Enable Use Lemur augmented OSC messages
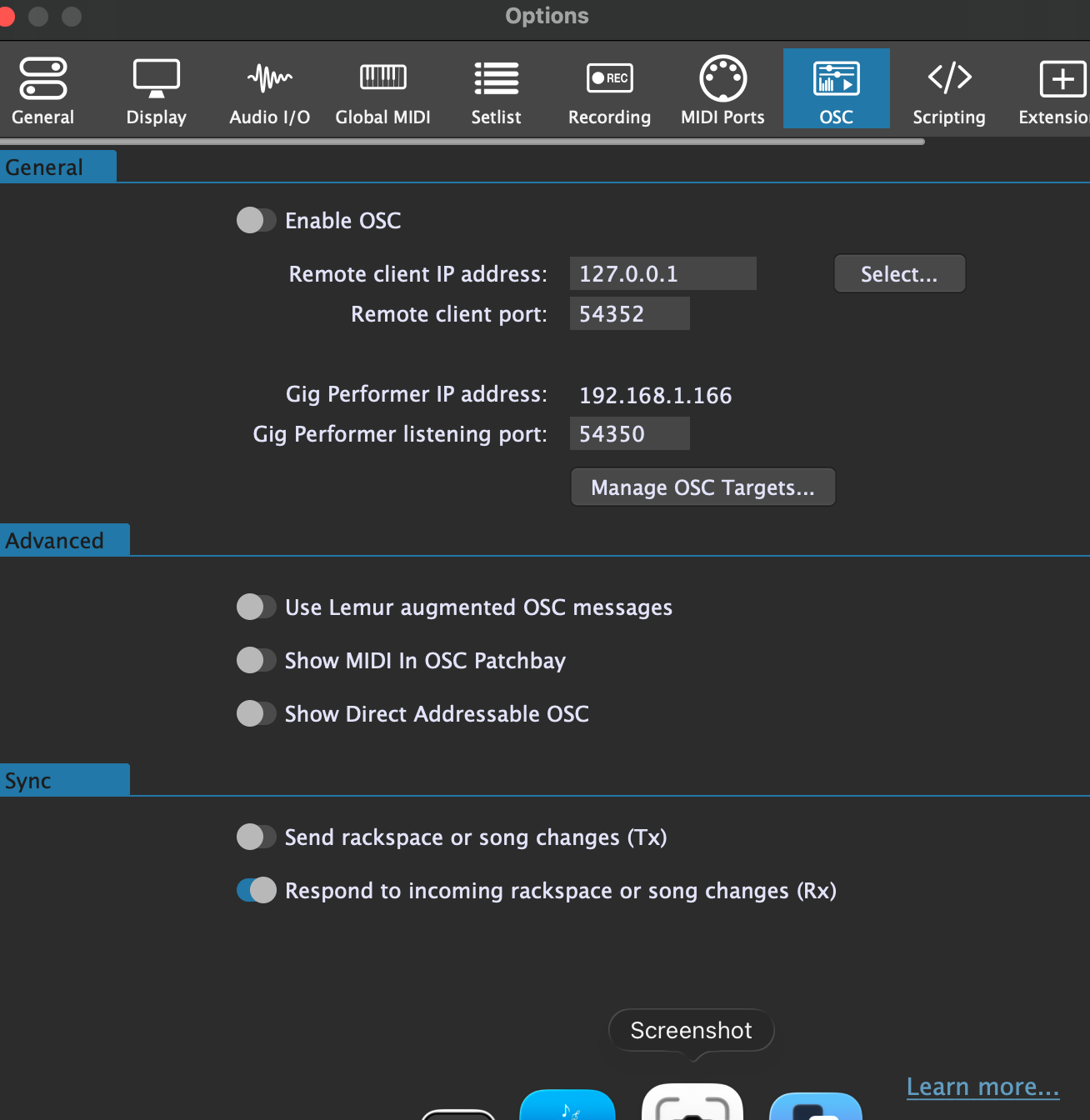1090x1120 pixels. pyautogui.click(x=256, y=607)
